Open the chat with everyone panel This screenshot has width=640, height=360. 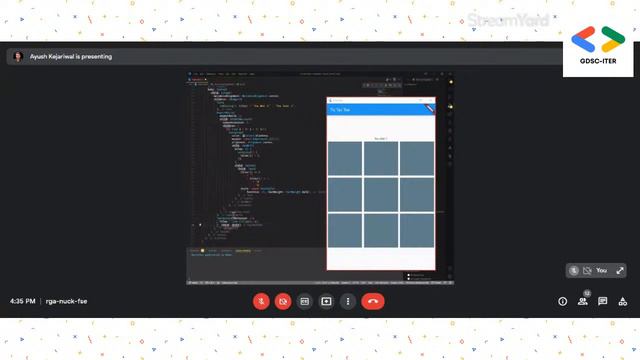click(x=602, y=302)
